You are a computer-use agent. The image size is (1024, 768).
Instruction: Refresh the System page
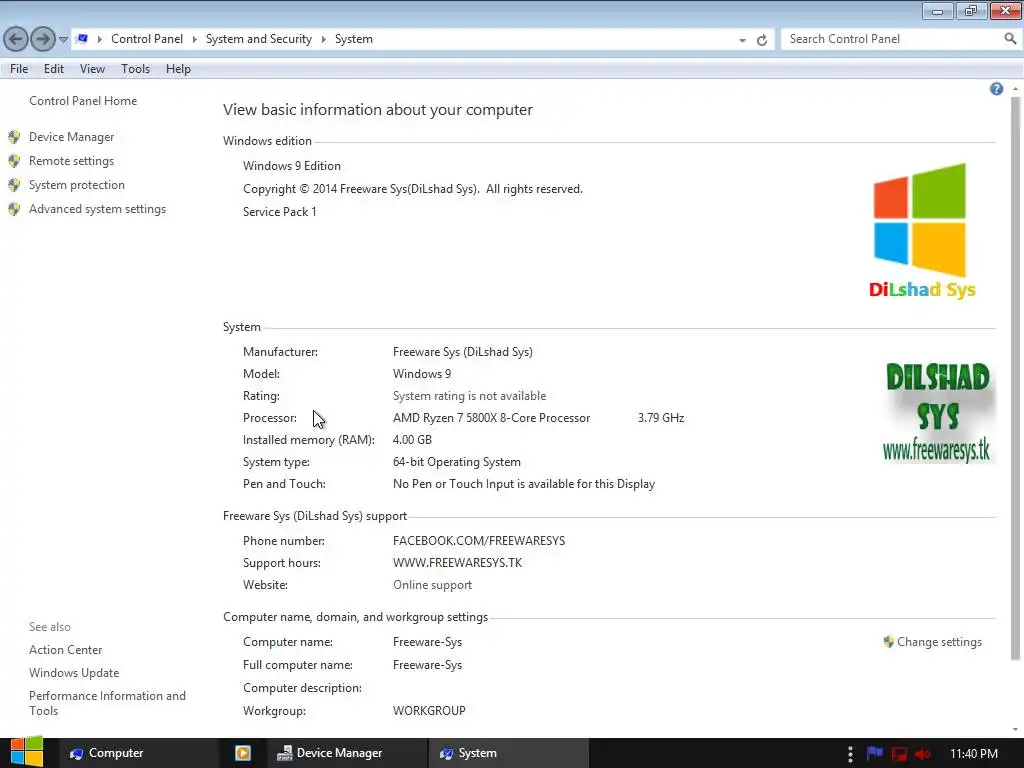pos(761,40)
